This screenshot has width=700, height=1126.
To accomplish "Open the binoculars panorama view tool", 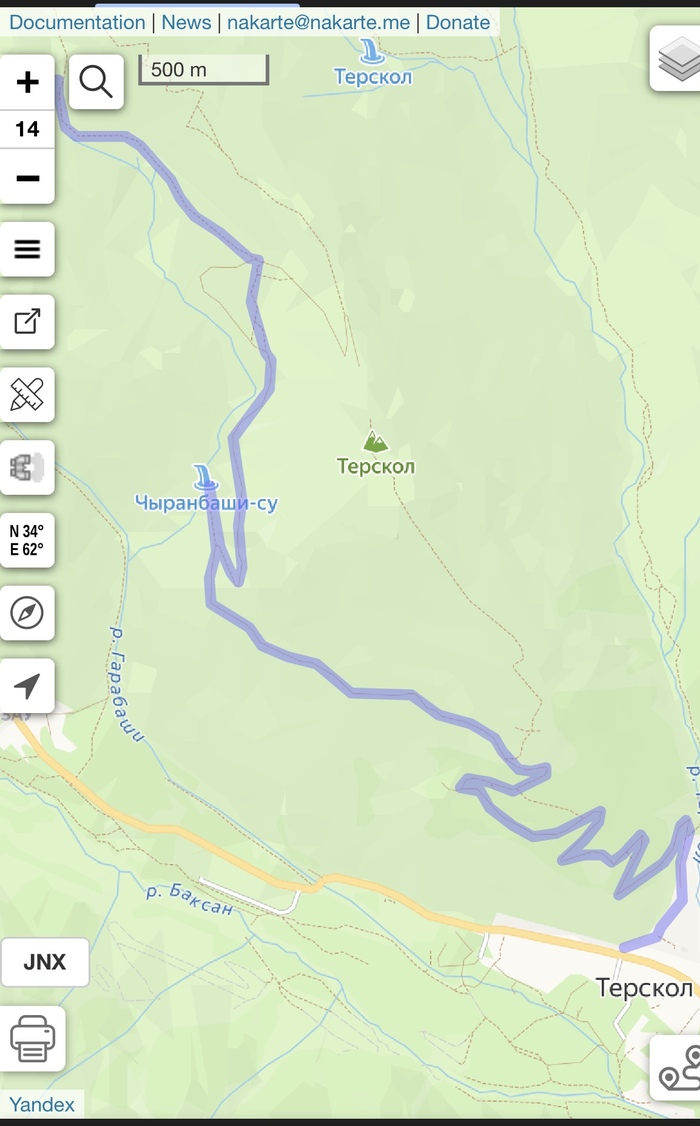I will click(27, 467).
